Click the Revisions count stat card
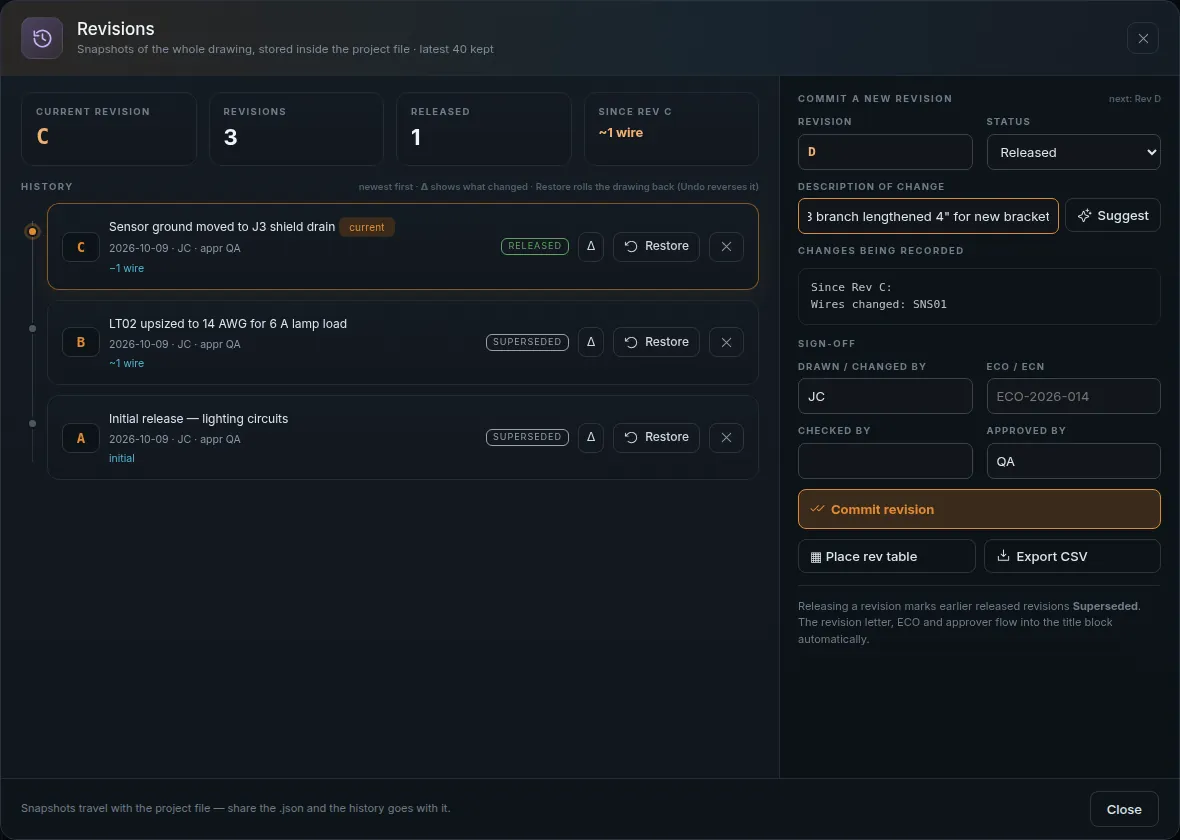This screenshot has height=840, width=1180. [x=297, y=129]
